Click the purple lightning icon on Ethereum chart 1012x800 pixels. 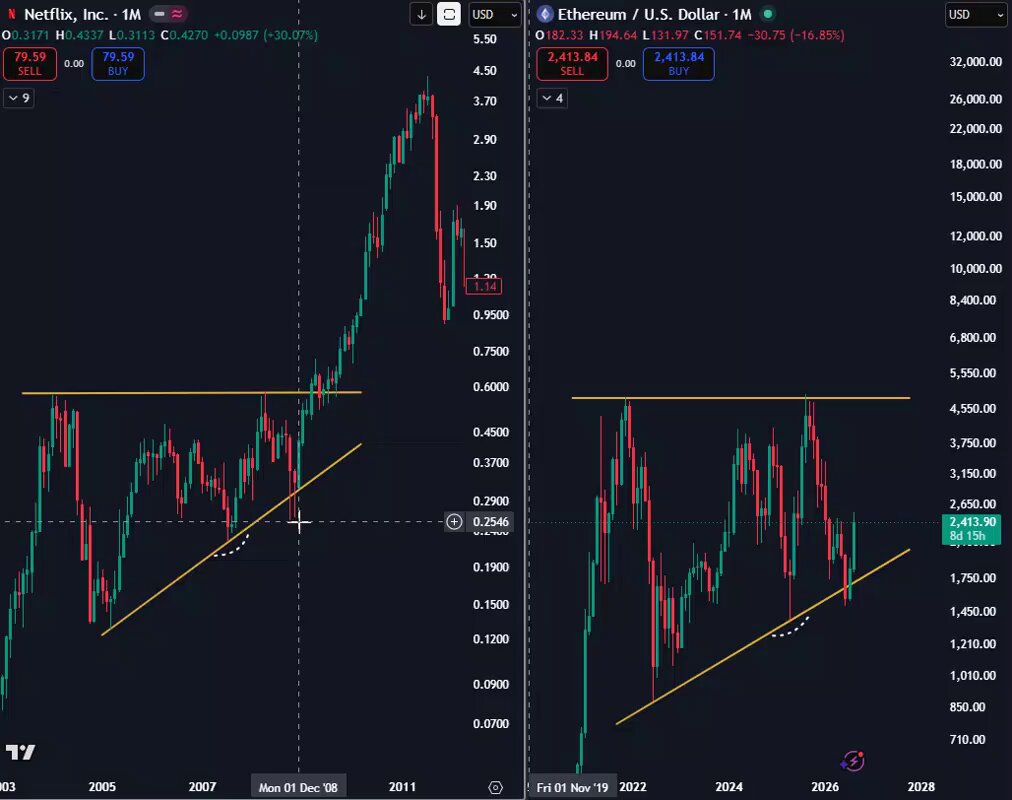tap(853, 761)
